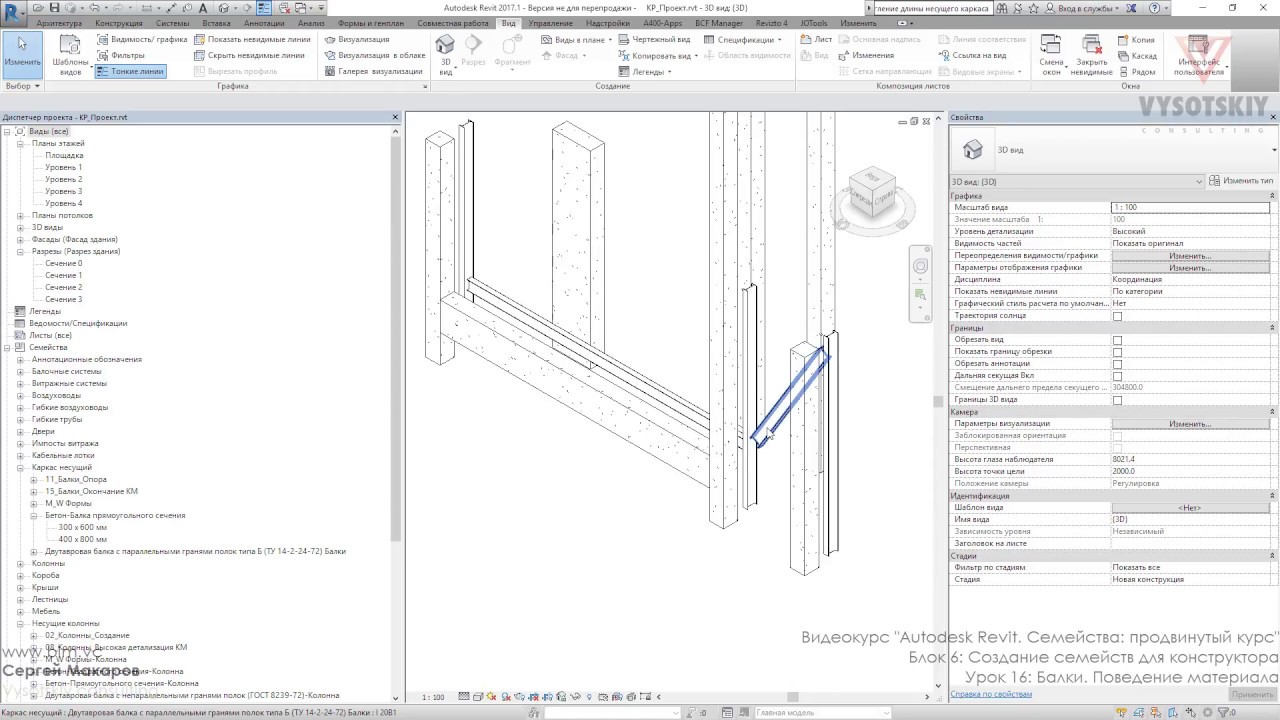The image size is (1280, 720).
Task: Click the 3D вид house icon
Action: 446,54
